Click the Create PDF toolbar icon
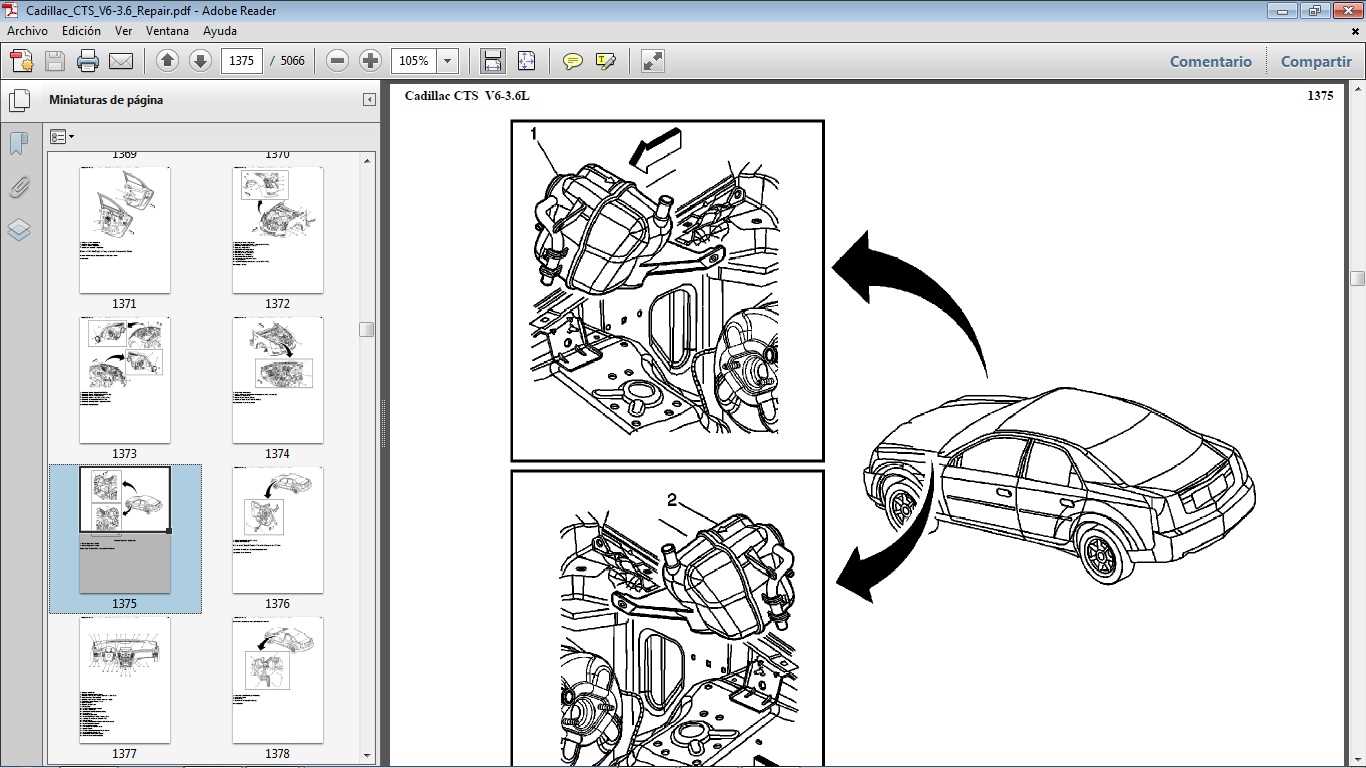 (21, 61)
